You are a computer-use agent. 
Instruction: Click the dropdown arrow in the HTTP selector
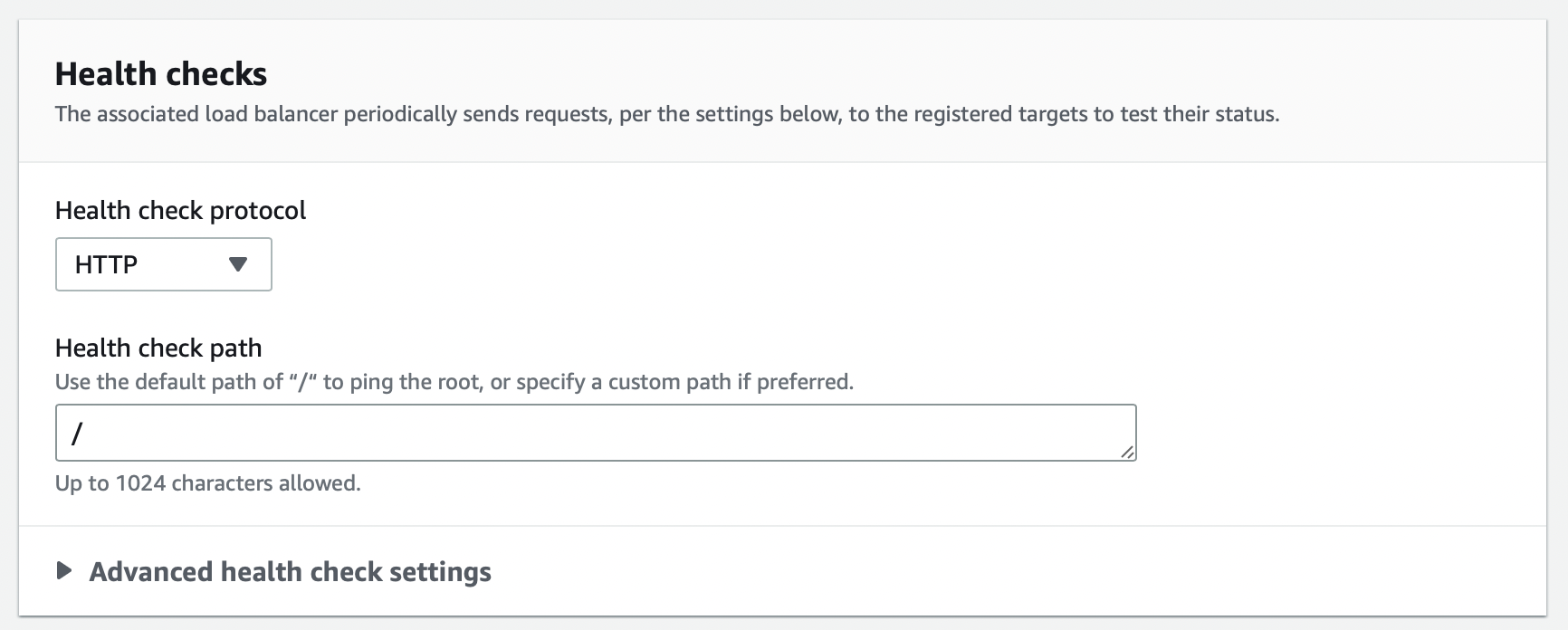pyautogui.click(x=238, y=264)
